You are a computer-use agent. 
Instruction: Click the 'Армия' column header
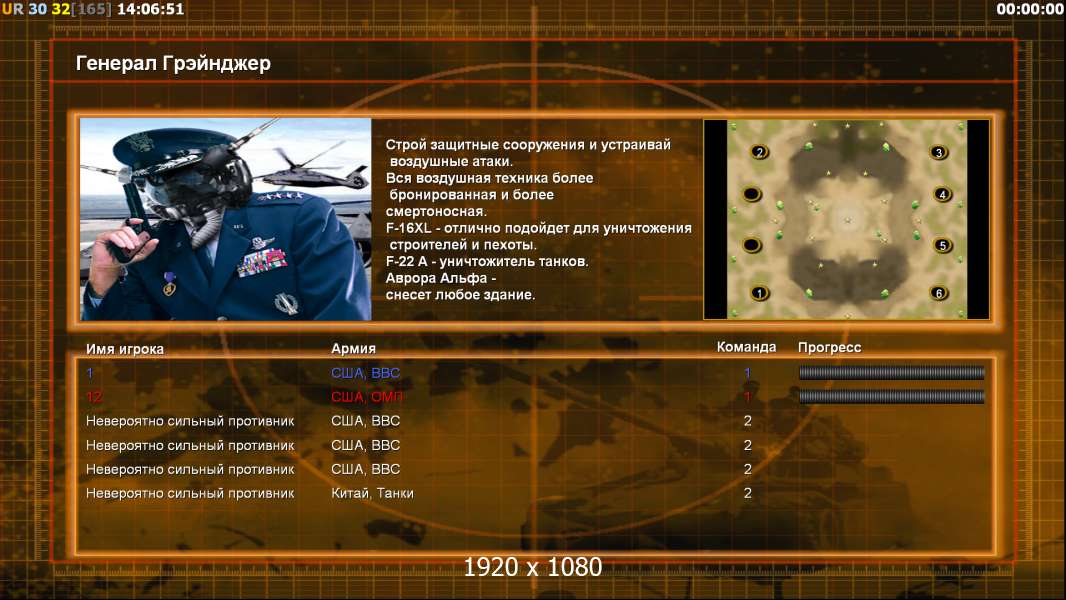pyautogui.click(x=354, y=349)
